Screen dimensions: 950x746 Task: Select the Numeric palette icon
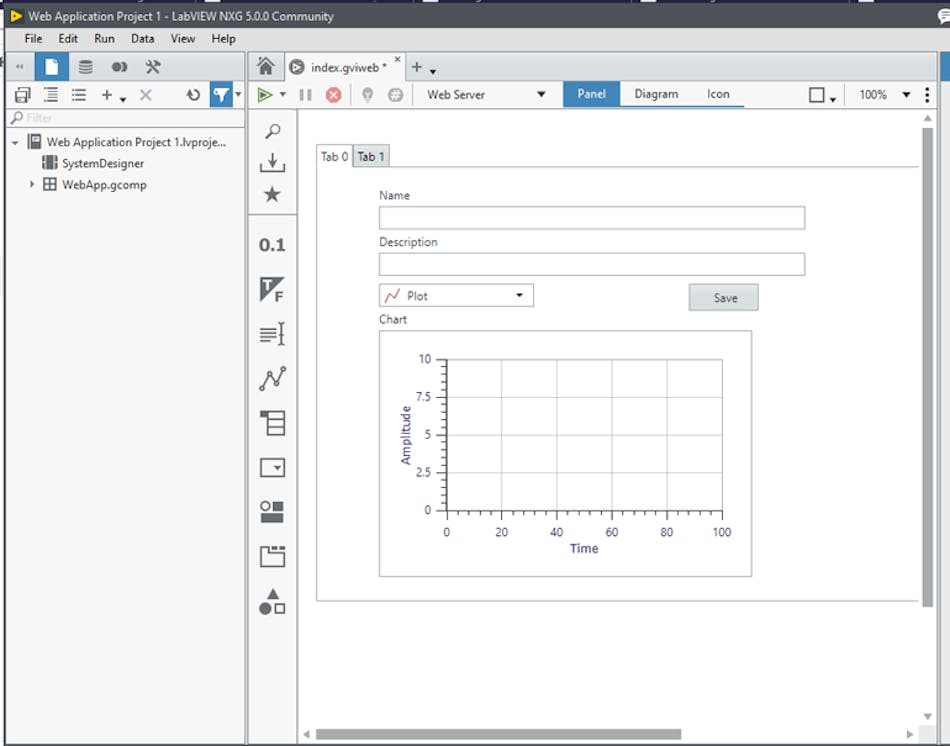tap(272, 245)
